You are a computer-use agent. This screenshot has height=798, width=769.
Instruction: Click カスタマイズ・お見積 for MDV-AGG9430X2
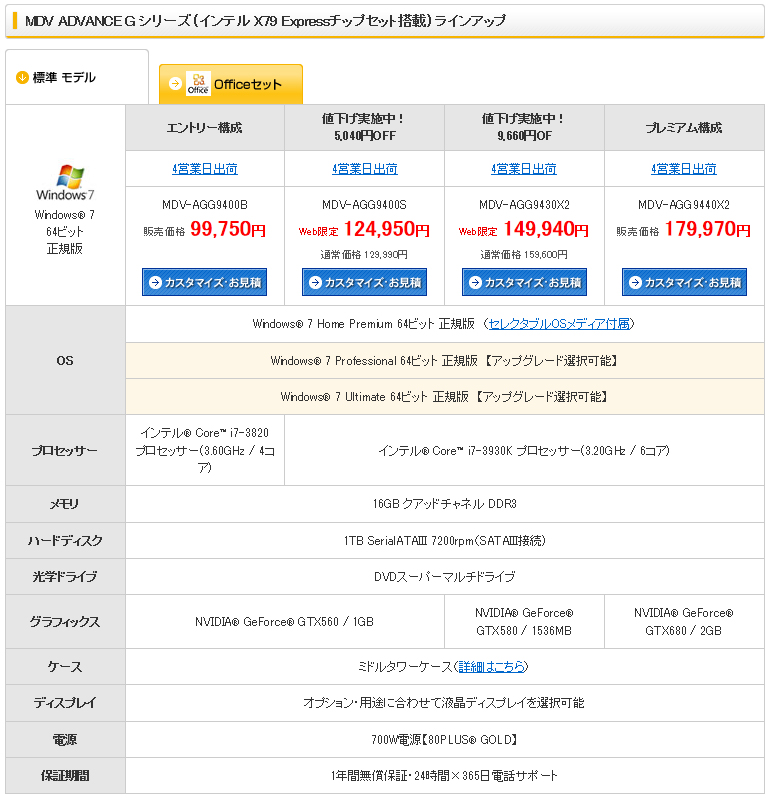[524, 282]
